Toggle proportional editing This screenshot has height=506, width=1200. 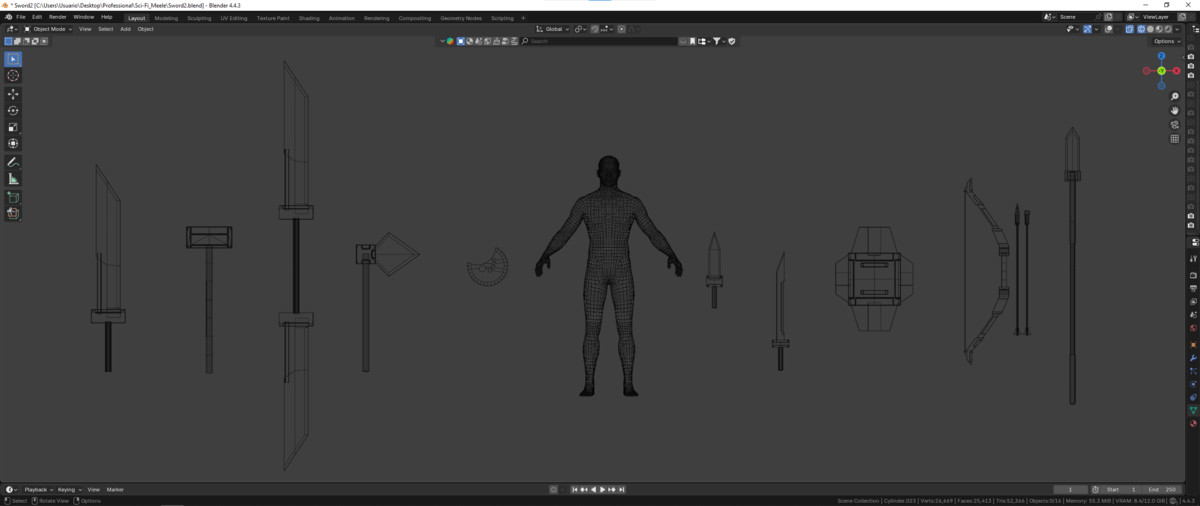[x=621, y=29]
